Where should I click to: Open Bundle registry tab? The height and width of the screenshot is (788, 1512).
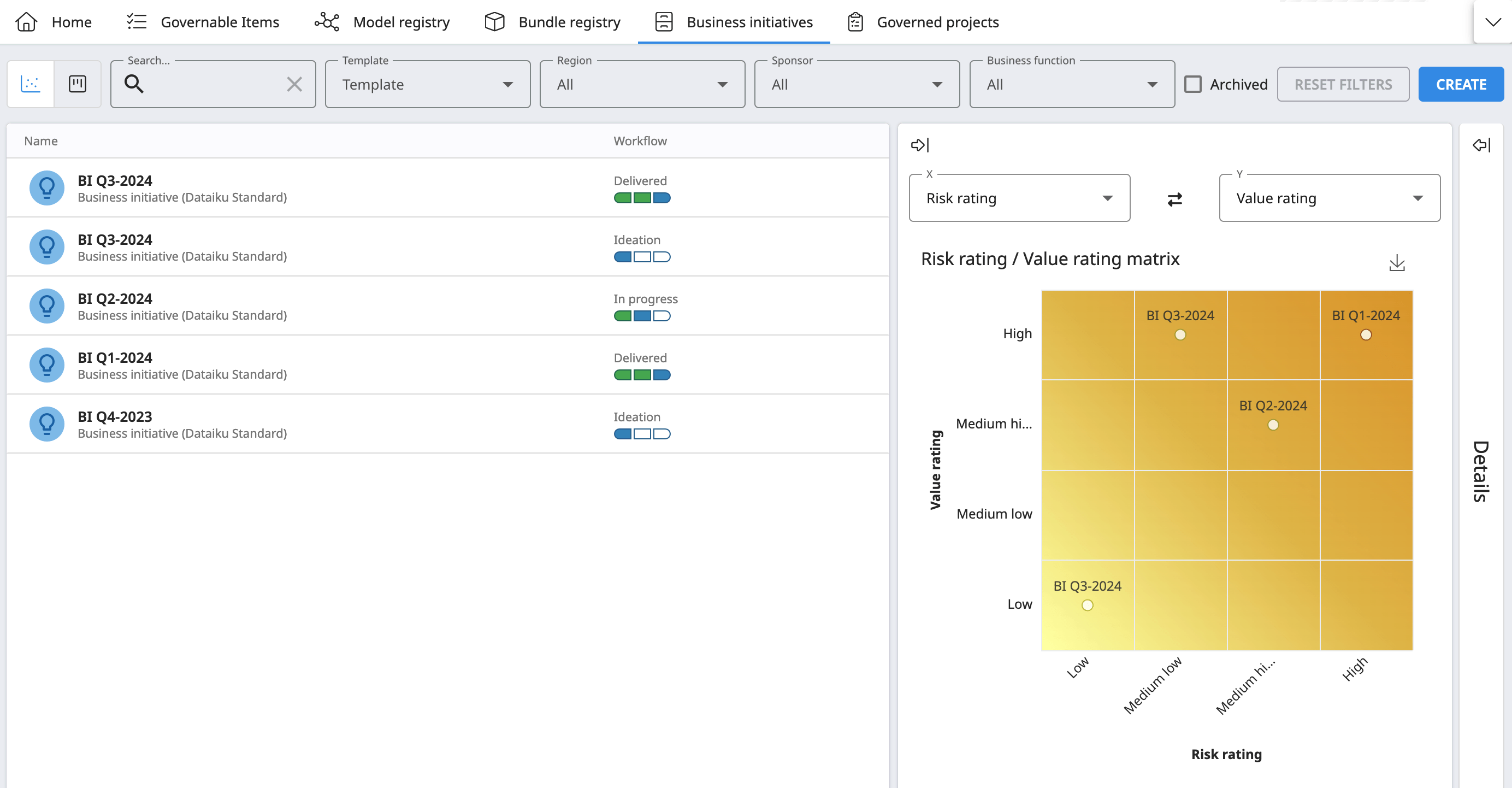[x=552, y=22]
